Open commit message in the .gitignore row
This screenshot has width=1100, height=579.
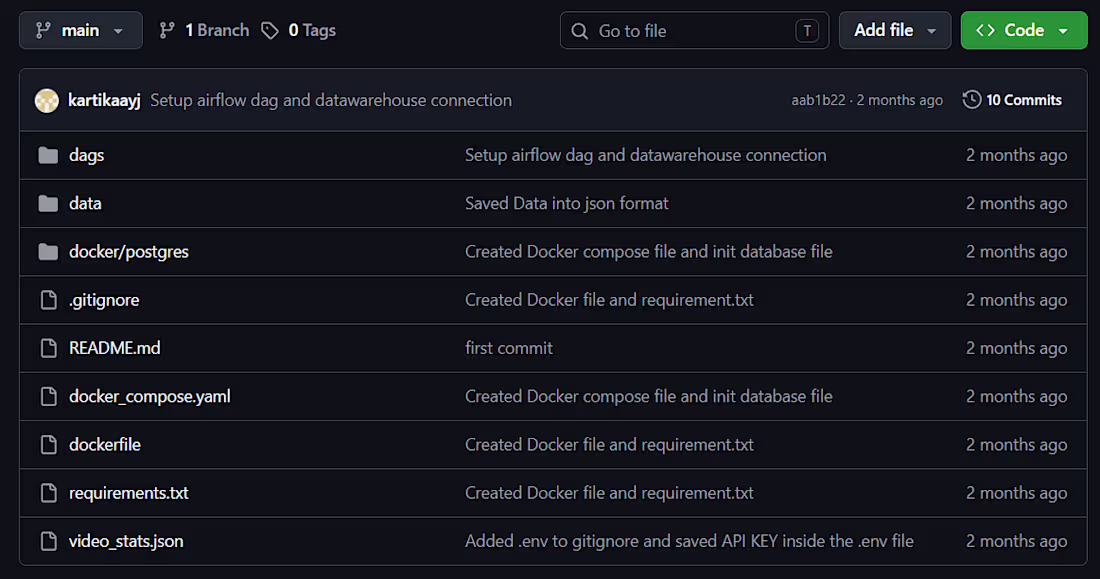point(609,300)
